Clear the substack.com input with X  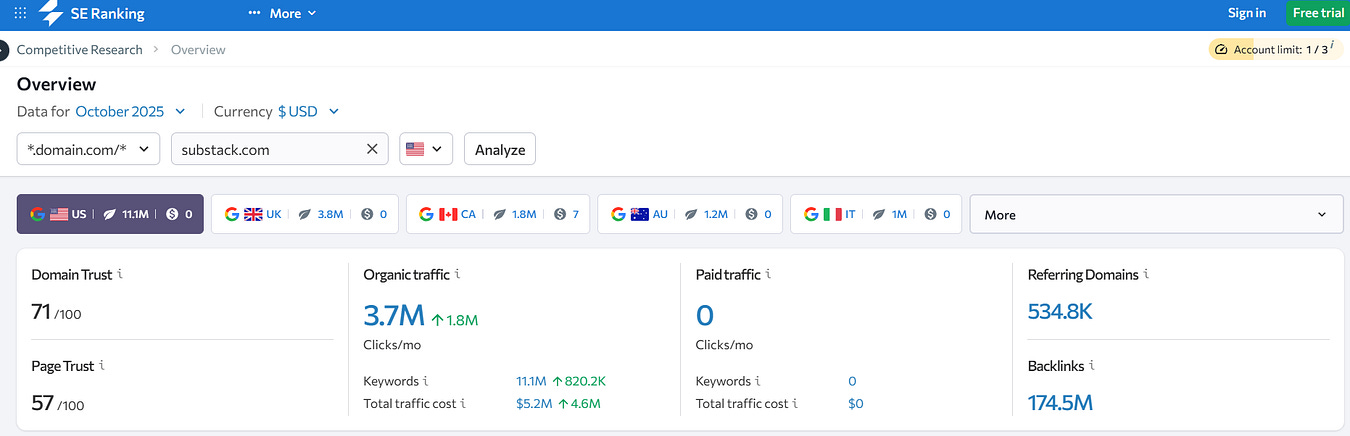click(x=372, y=149)
